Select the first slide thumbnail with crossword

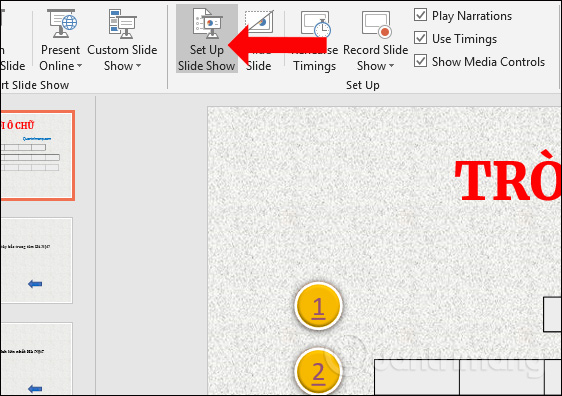pos(37,156)
